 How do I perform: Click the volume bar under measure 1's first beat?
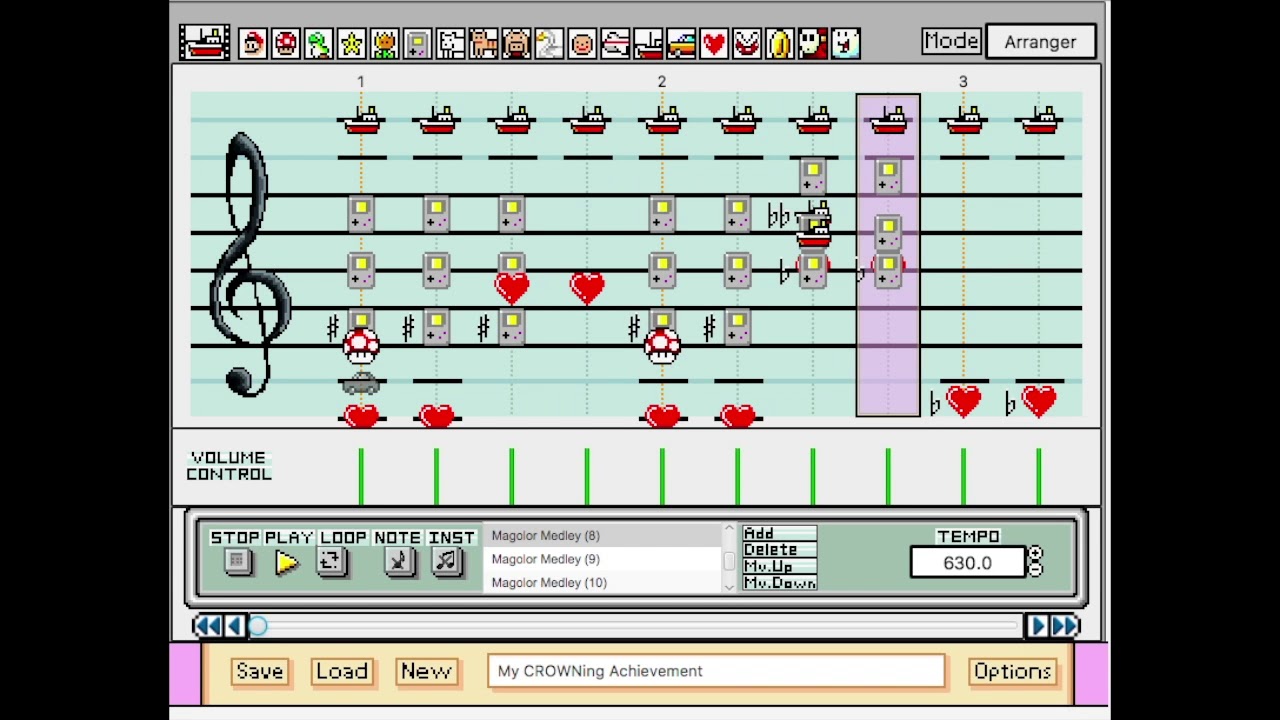[361, 476]
